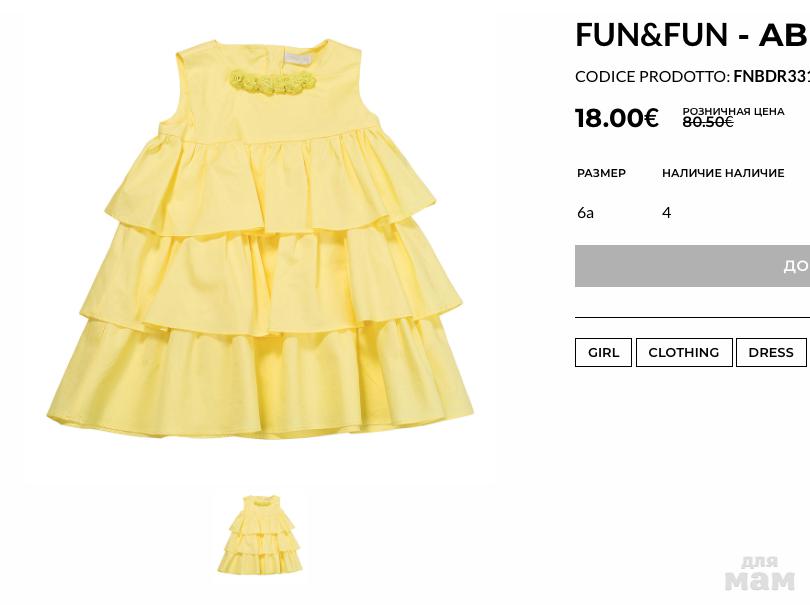Screen dimensions: 810x605
Task: Open the CLOTHING category tag
Action: 684,352
